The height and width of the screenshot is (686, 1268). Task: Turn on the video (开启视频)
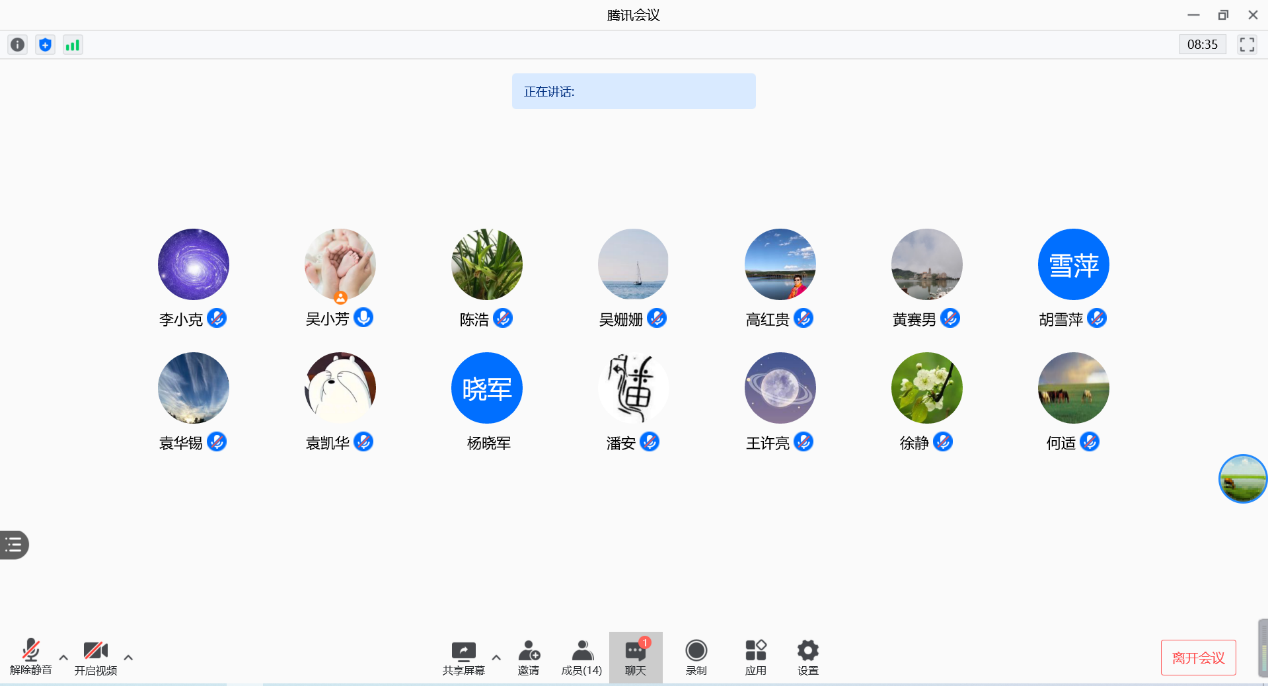point(96,657)
